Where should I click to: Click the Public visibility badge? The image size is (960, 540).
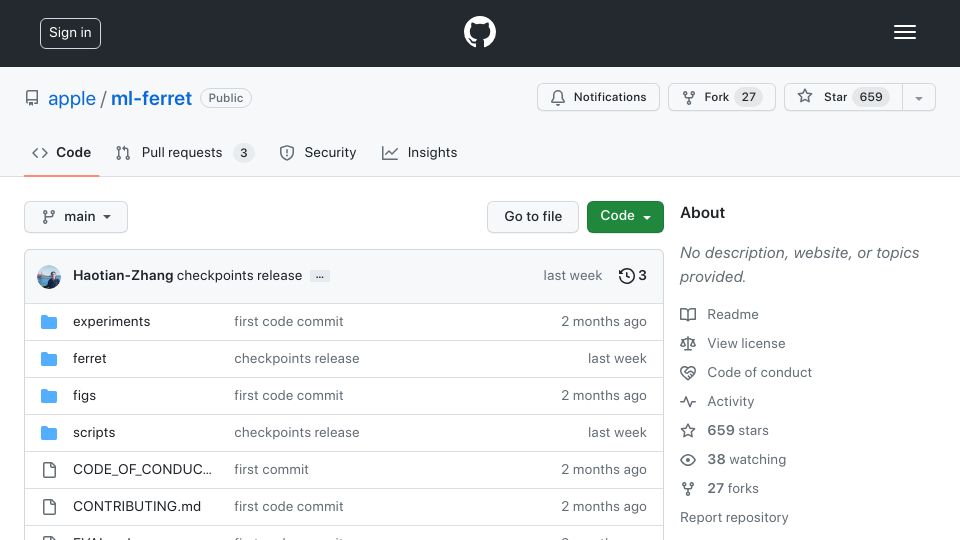coord(226,98)
